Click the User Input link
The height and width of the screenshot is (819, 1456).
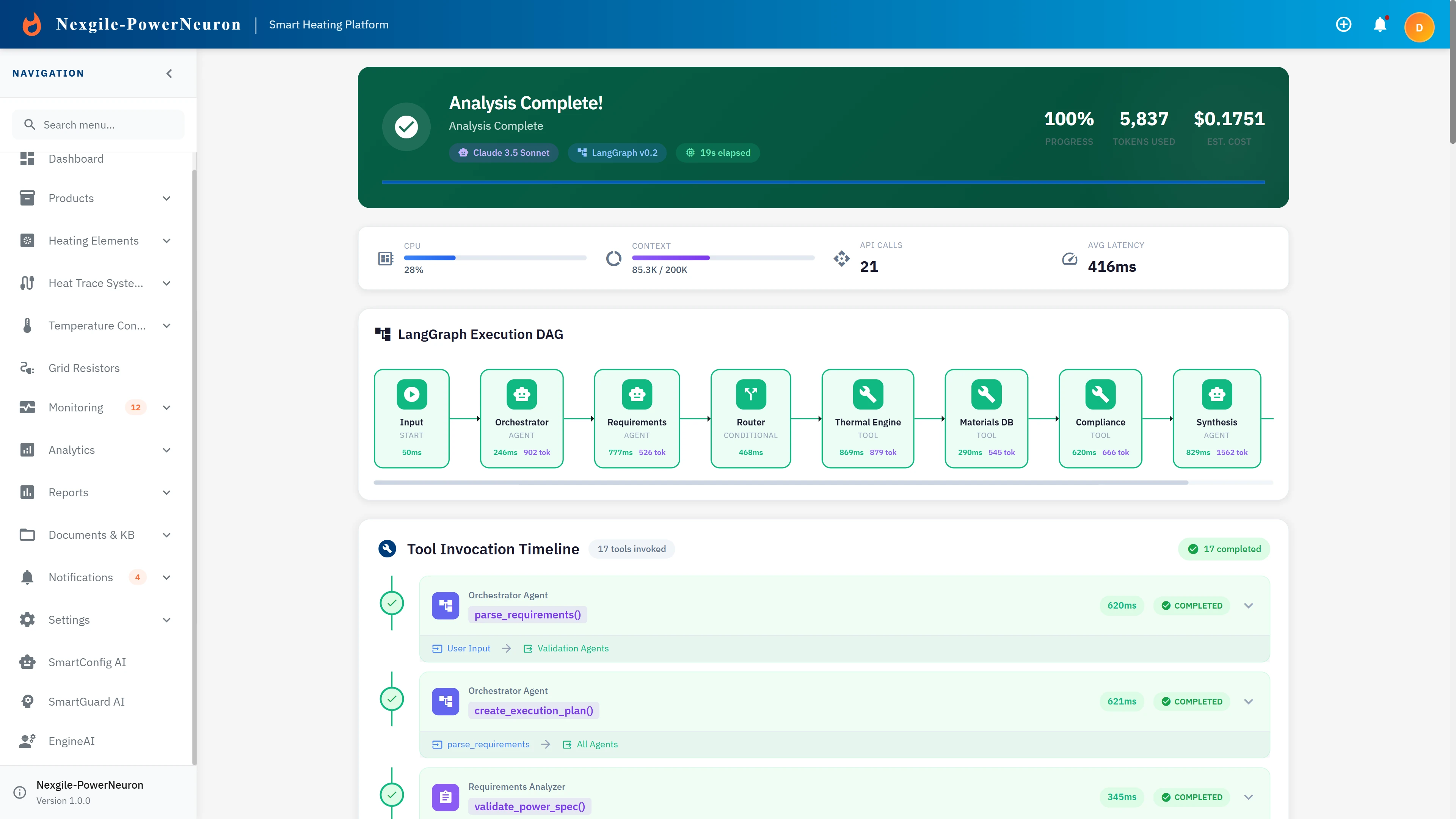click(468, 648)
